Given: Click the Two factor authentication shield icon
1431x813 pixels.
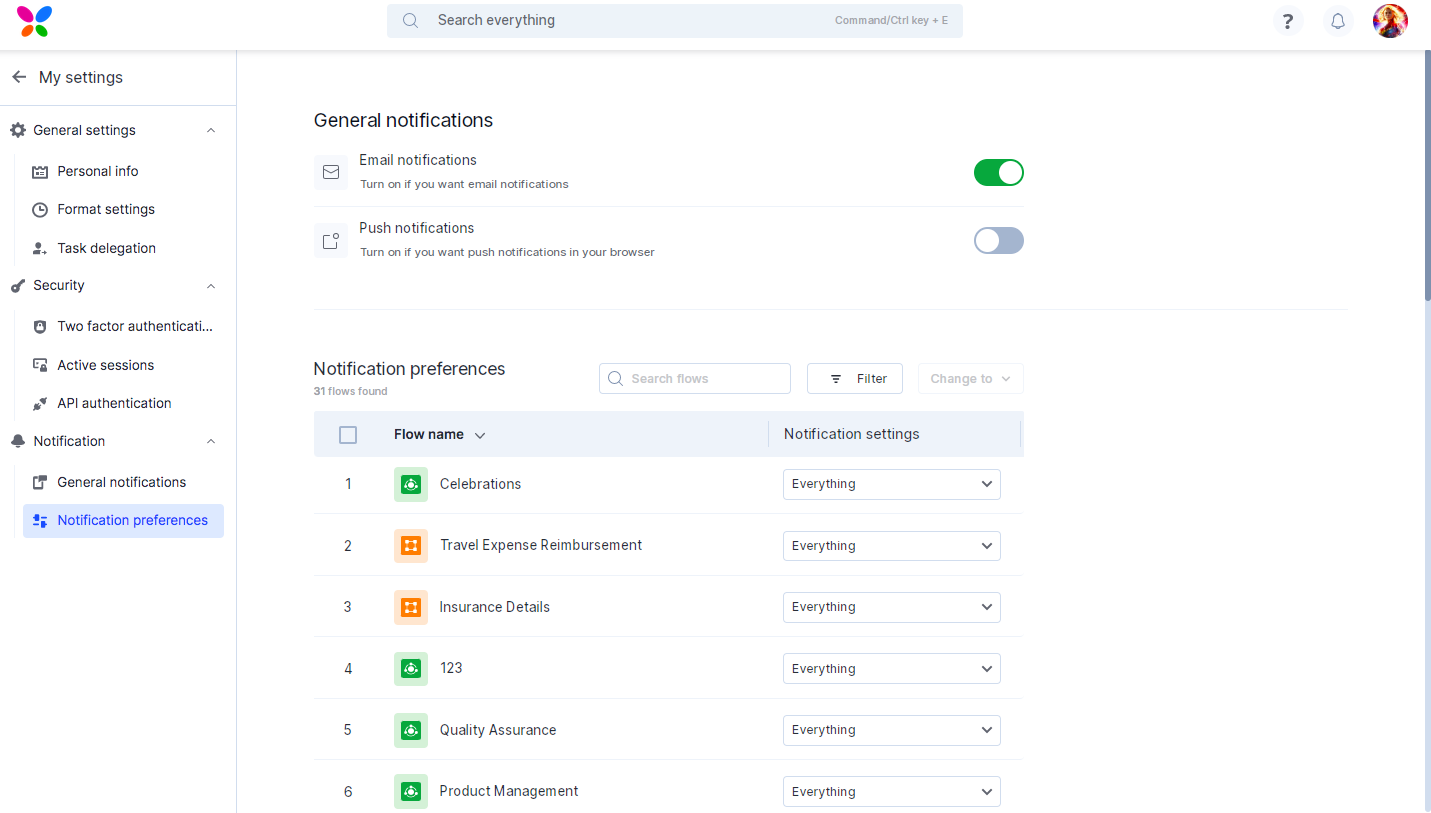Looking at the screenshot, I should (x=40, y=327).
